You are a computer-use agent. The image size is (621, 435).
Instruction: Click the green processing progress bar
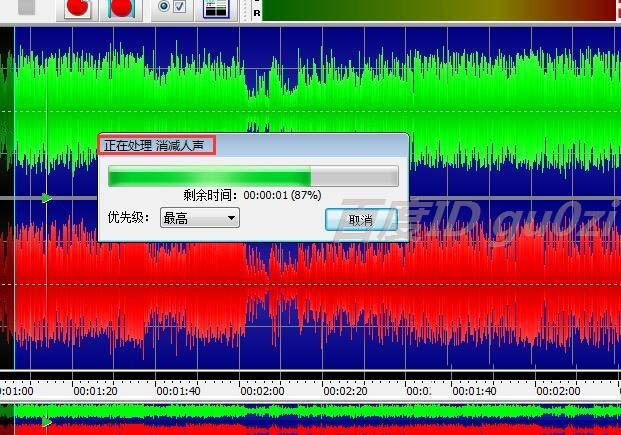coord(253,176)
